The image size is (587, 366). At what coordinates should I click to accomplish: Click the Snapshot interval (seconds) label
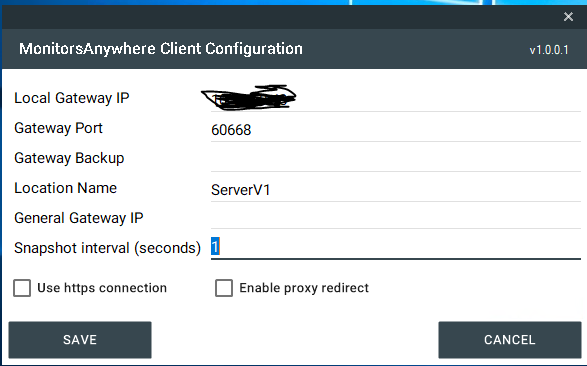(107, 248)
